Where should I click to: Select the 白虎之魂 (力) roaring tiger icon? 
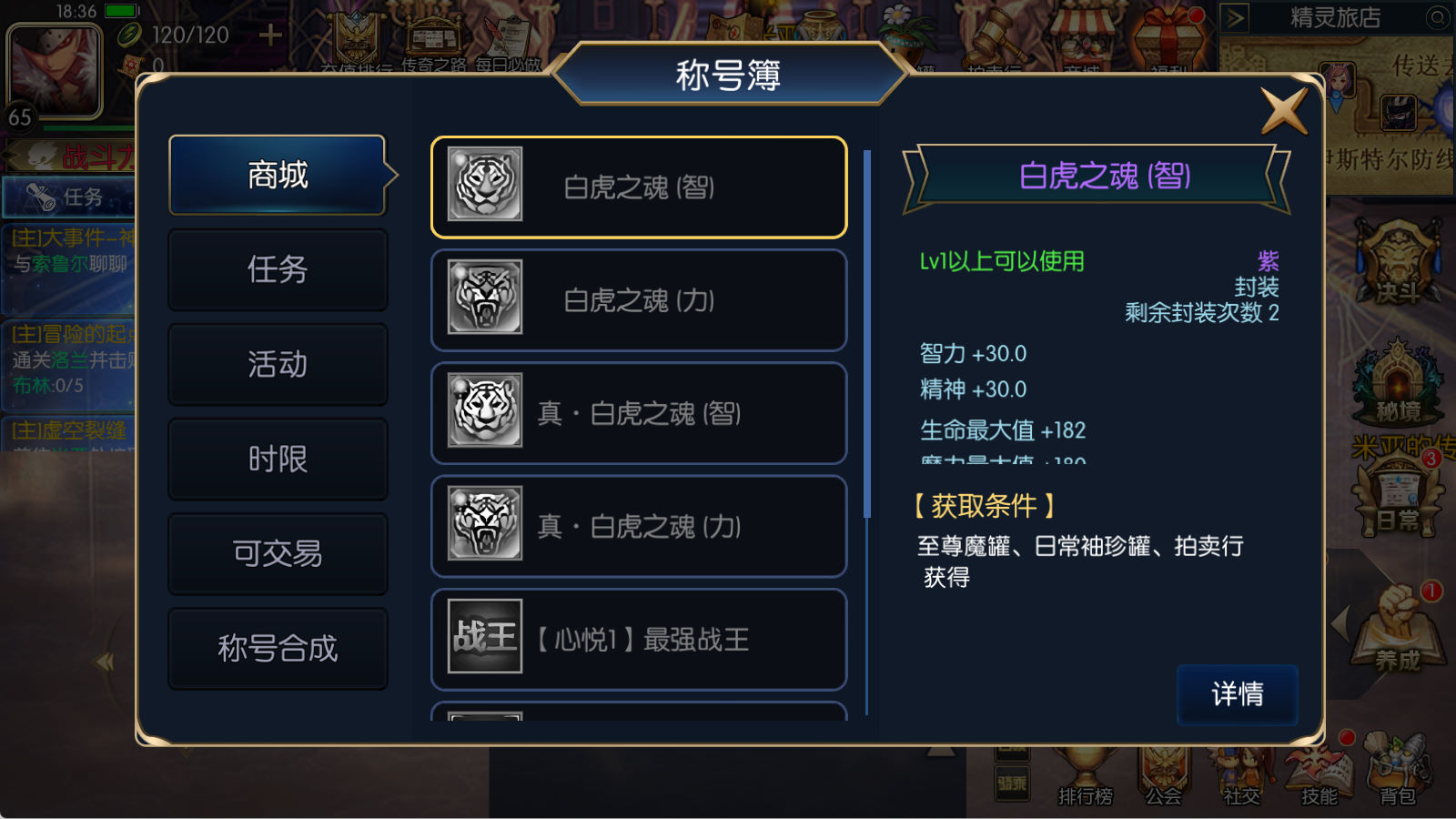[x=485, y=298]
